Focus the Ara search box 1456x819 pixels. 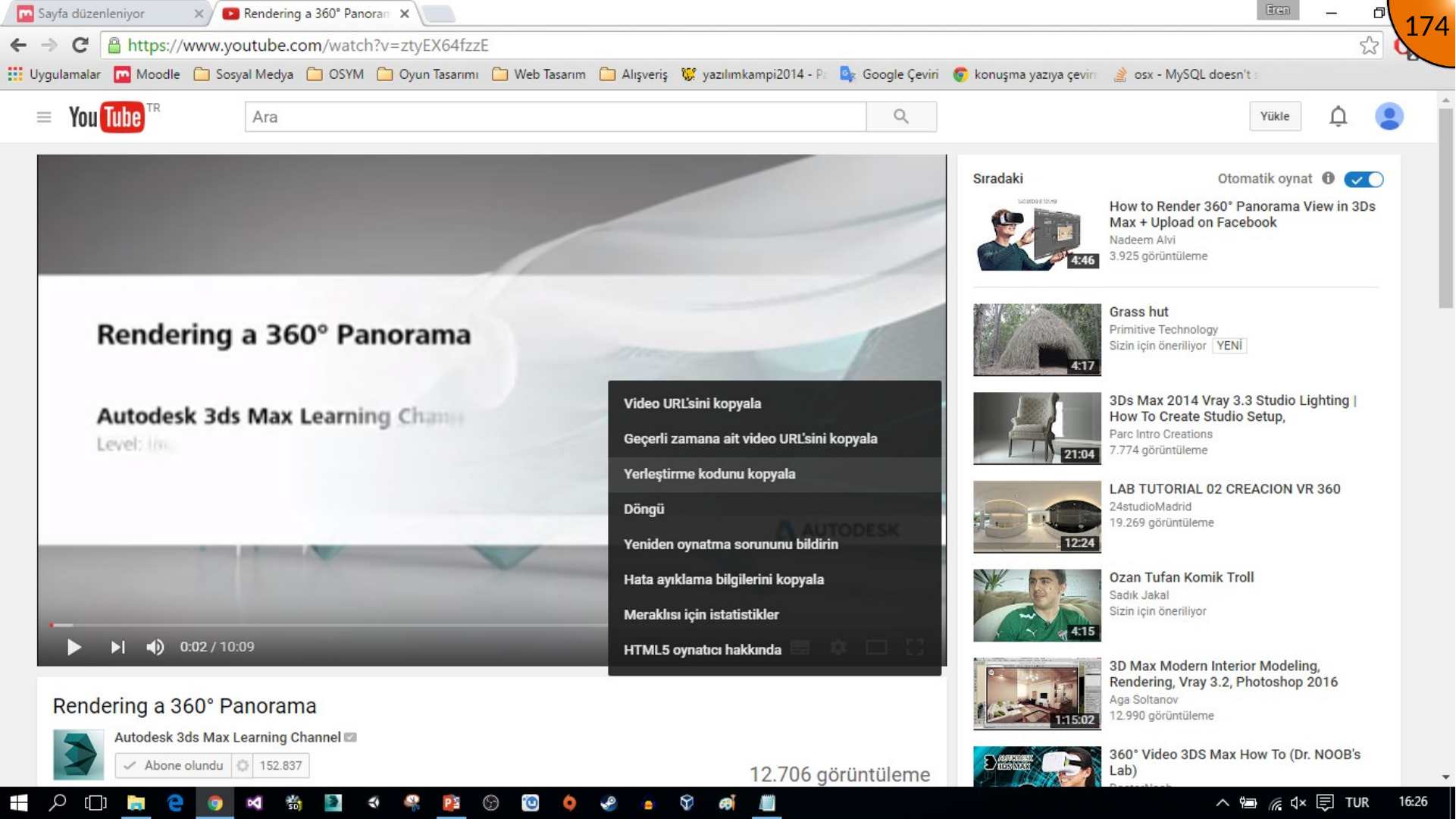click(x=556, y=117)
